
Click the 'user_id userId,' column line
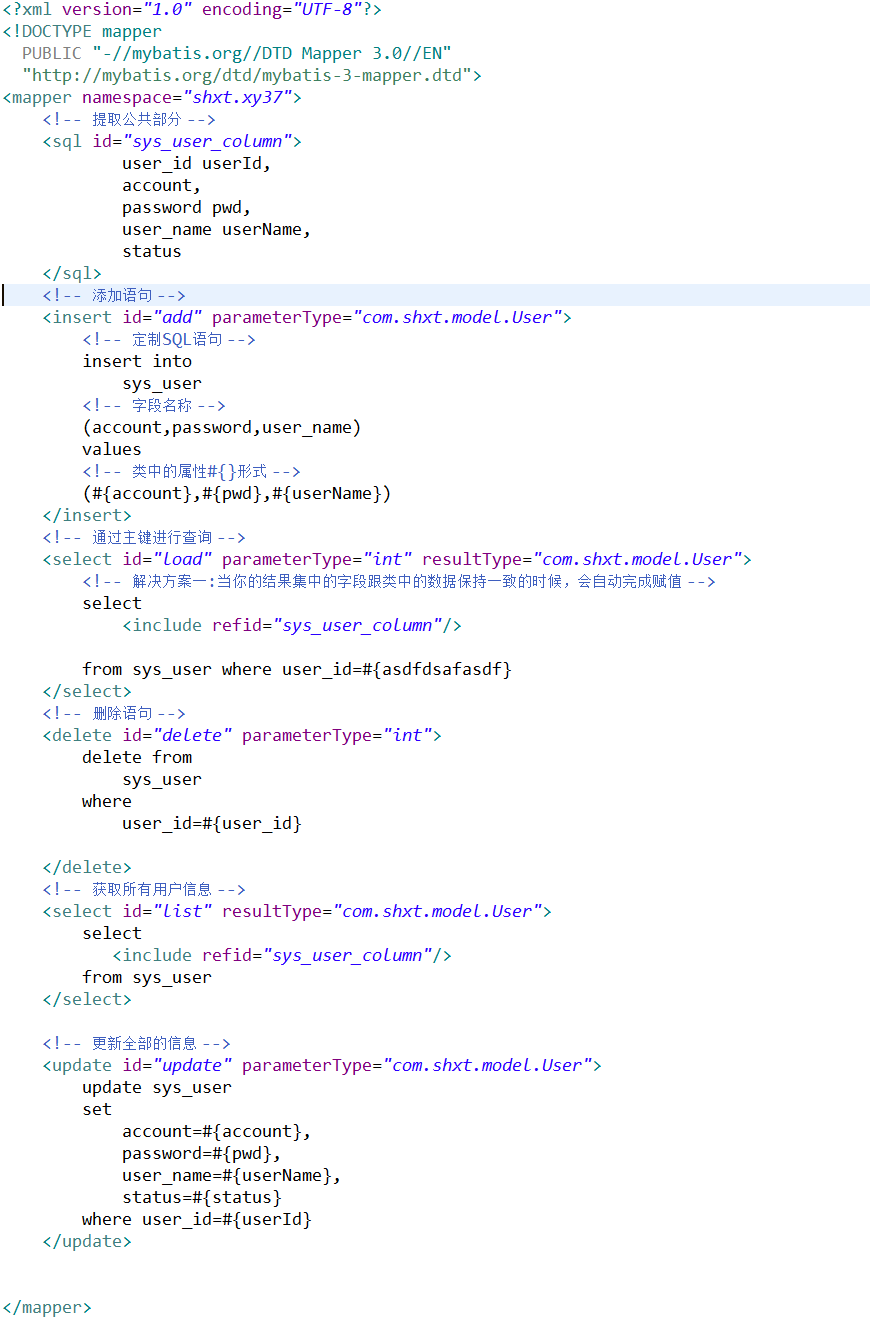coord(197,164)
